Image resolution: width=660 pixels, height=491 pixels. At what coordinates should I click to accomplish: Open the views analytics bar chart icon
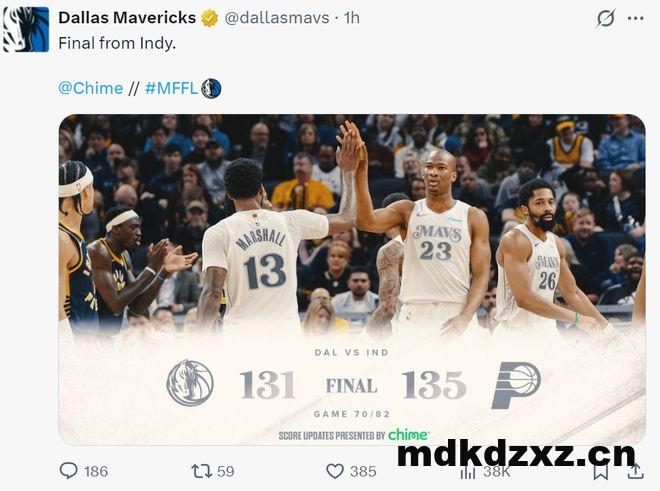(468, 473)
